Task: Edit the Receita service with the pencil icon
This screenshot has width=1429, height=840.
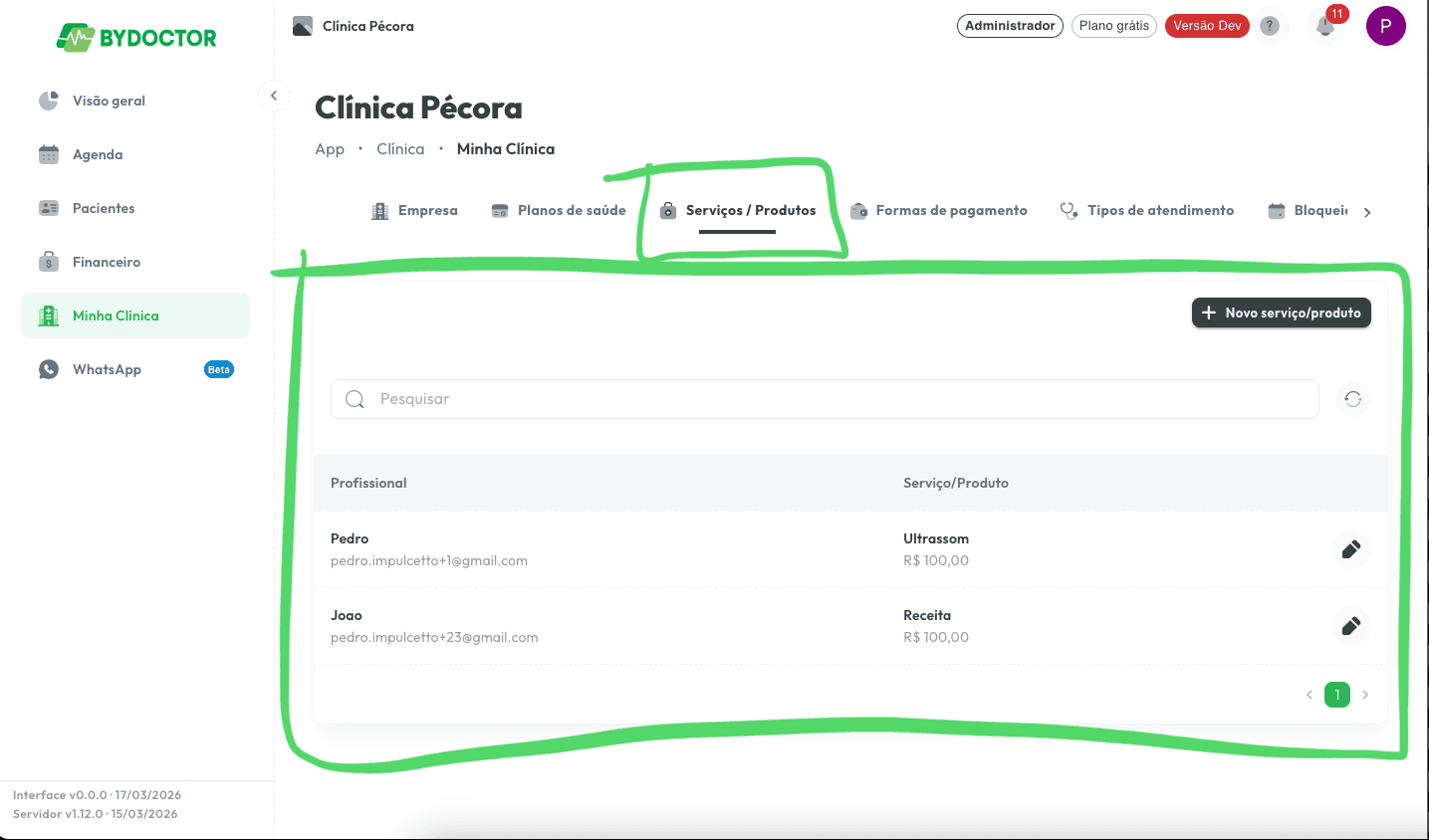Action: 1351,626
